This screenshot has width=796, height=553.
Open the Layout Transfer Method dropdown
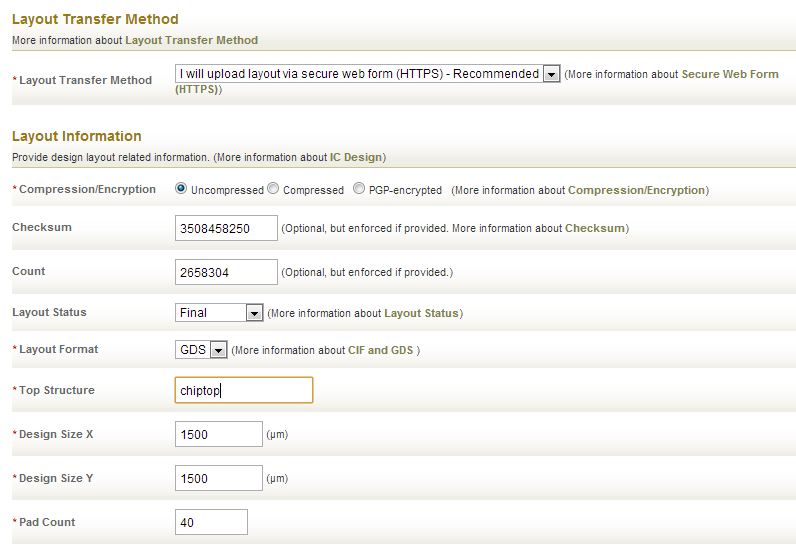pos(367,74)
